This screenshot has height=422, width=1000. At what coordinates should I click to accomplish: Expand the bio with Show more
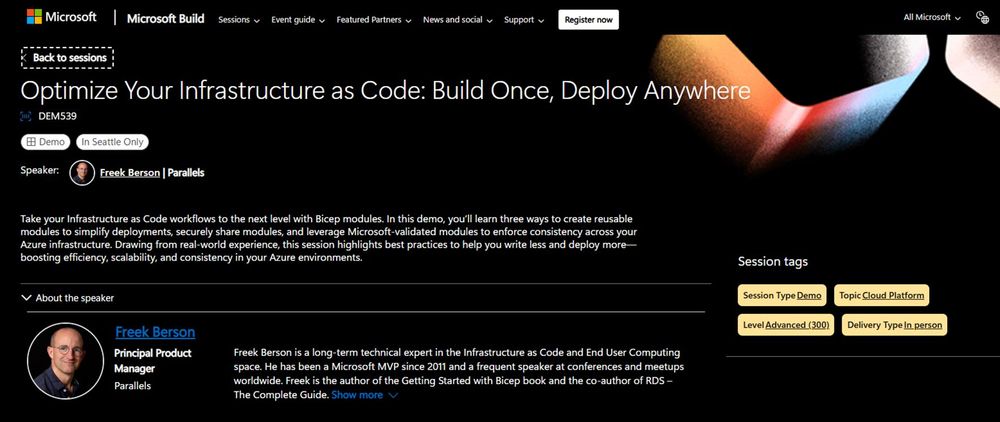365,395
